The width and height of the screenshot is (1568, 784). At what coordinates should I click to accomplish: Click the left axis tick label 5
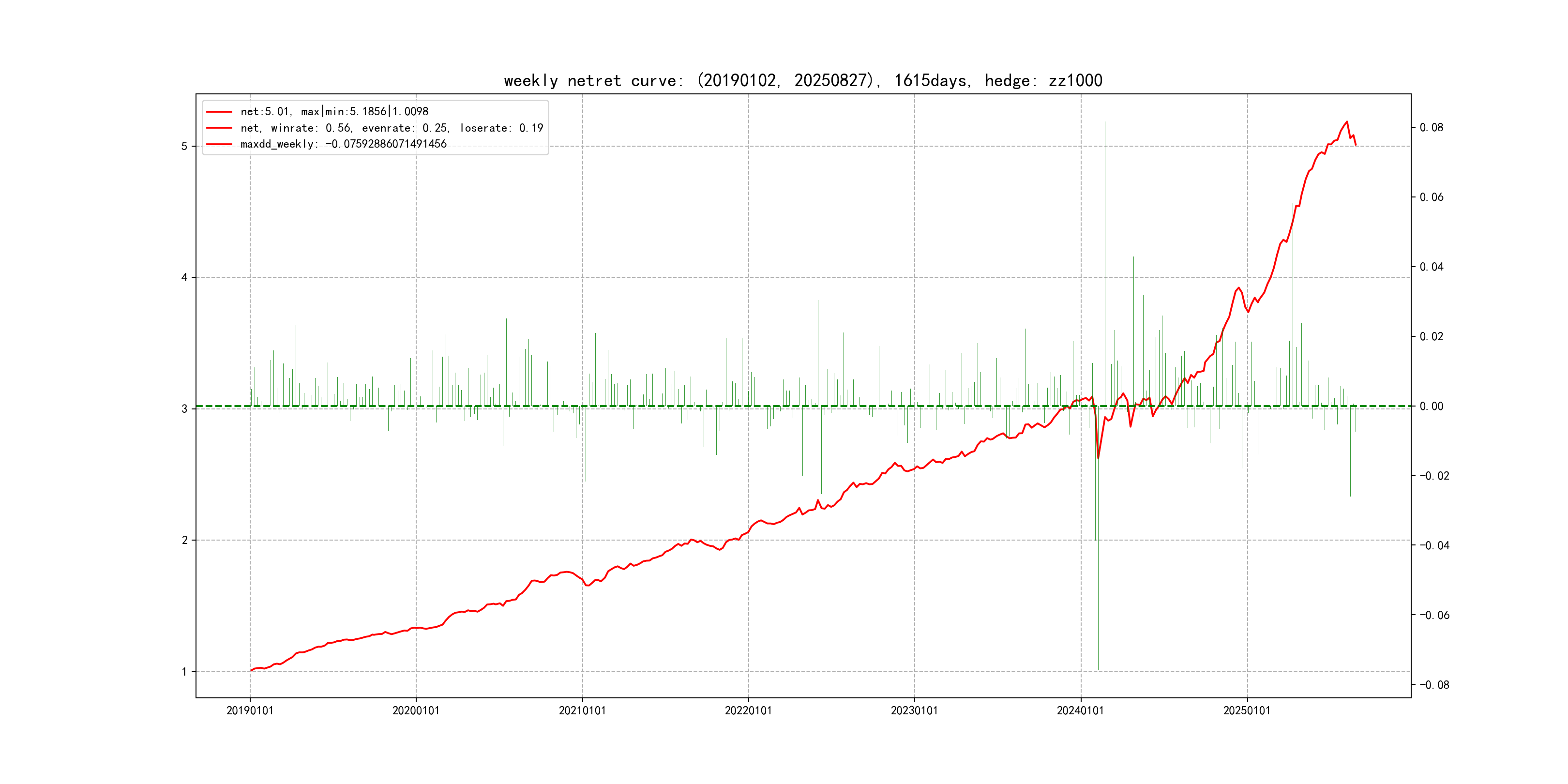click(x=184, y=146)
